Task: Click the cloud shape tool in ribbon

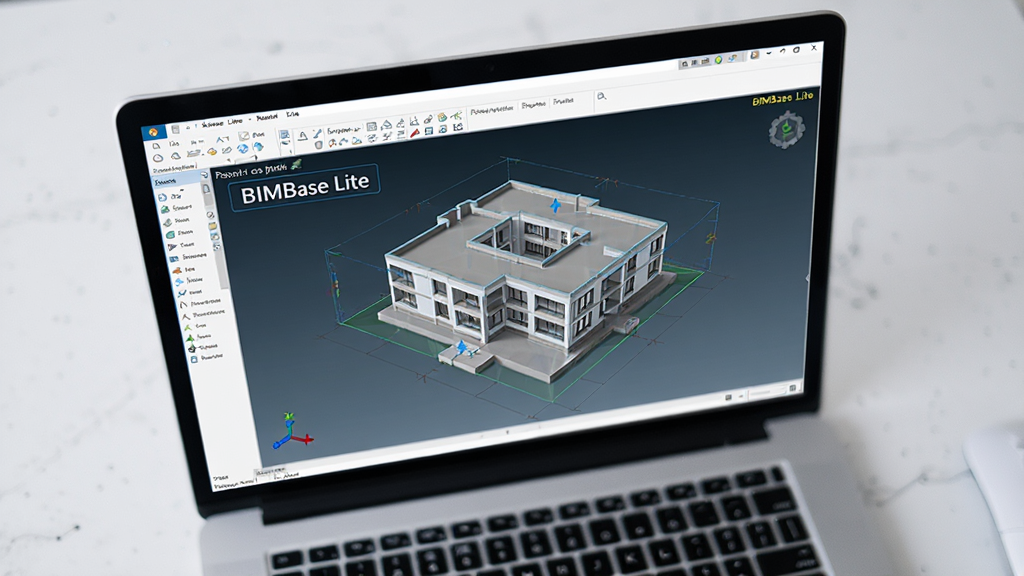Action: pyautogui.click(x=176, y=155)
